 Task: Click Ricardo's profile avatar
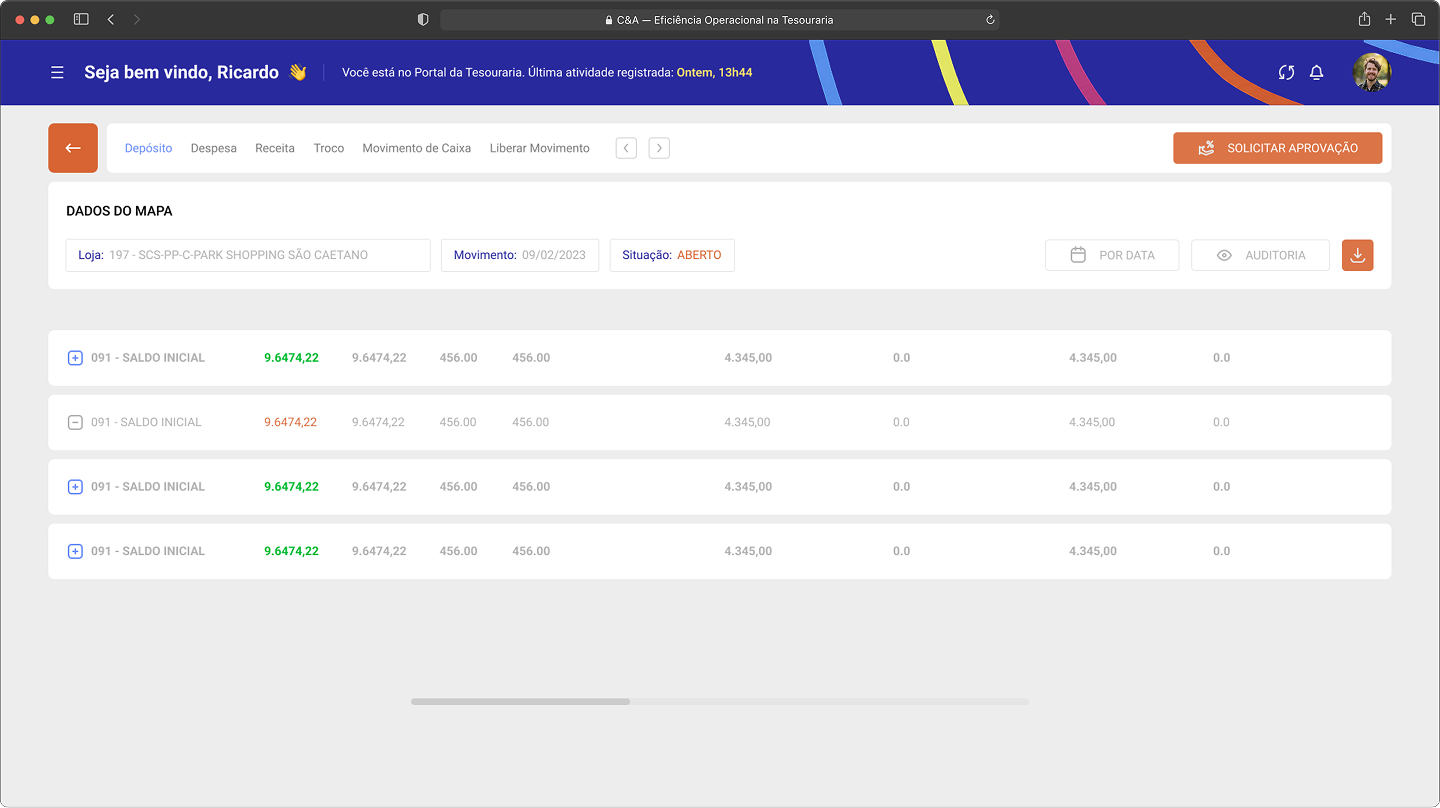tap(1372, 72)
